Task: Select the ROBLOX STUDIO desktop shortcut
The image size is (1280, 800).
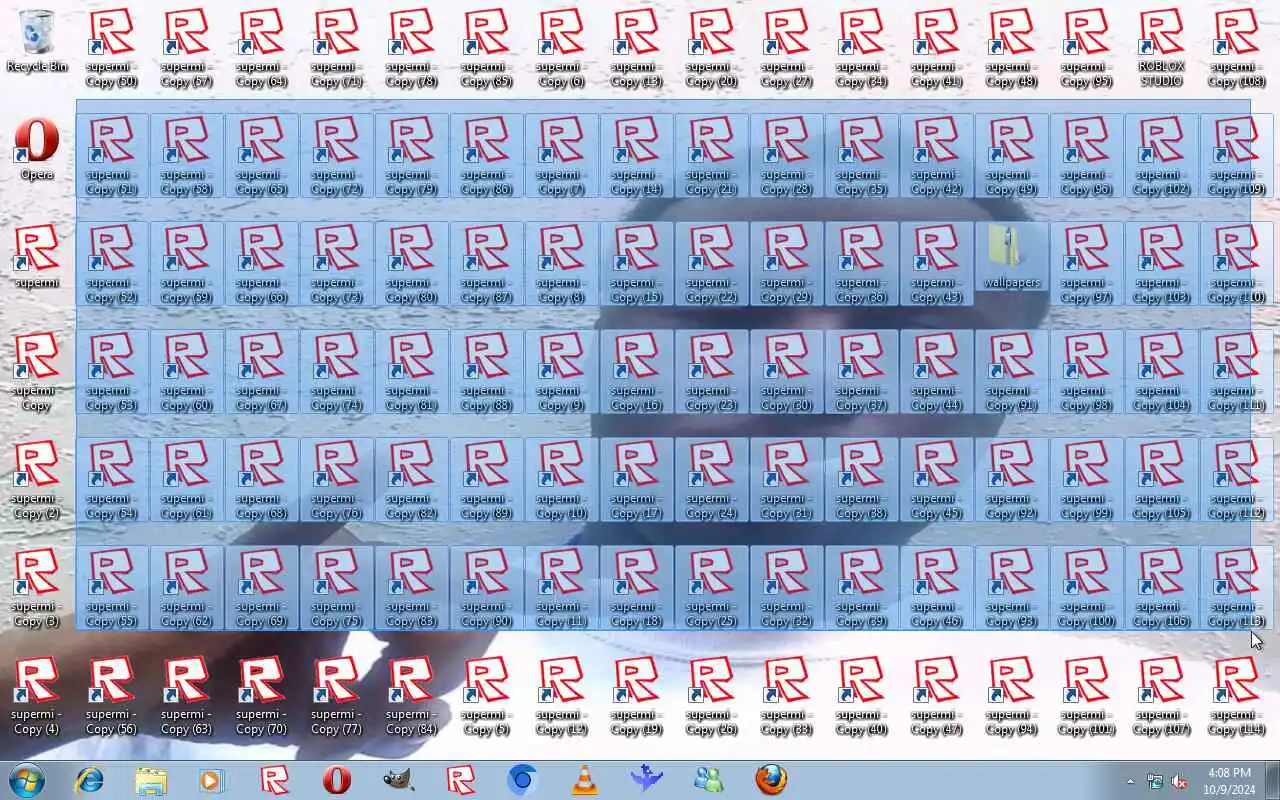Action: click(1162, 48)
